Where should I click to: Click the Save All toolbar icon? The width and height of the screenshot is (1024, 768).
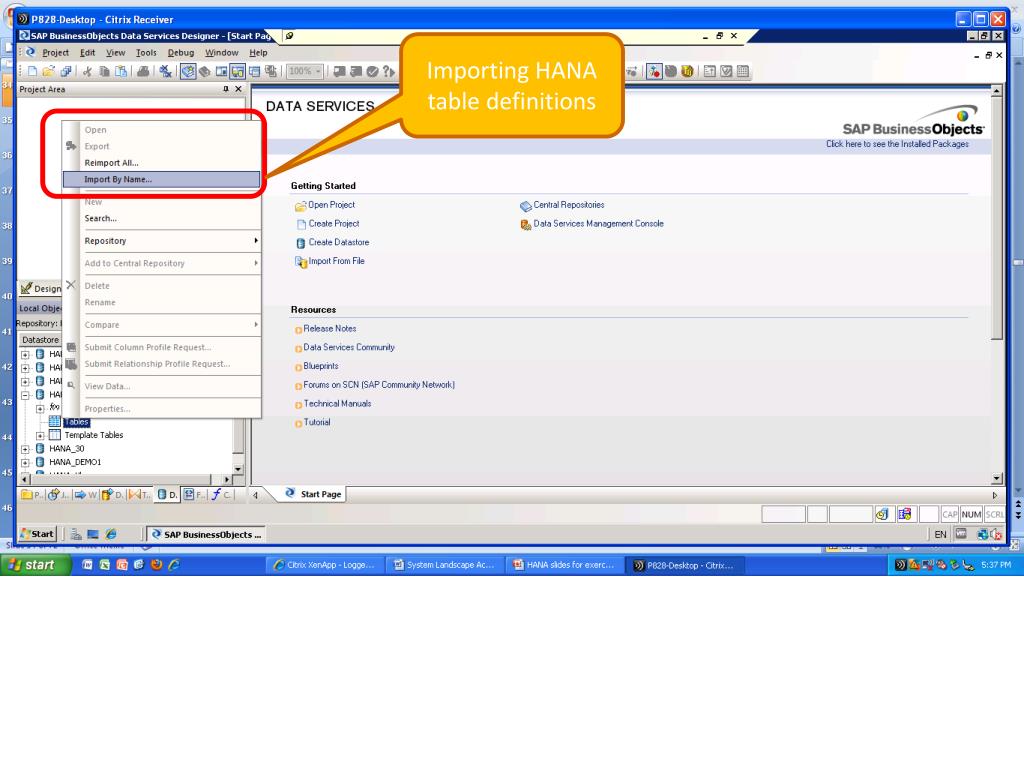pos(65,71)
